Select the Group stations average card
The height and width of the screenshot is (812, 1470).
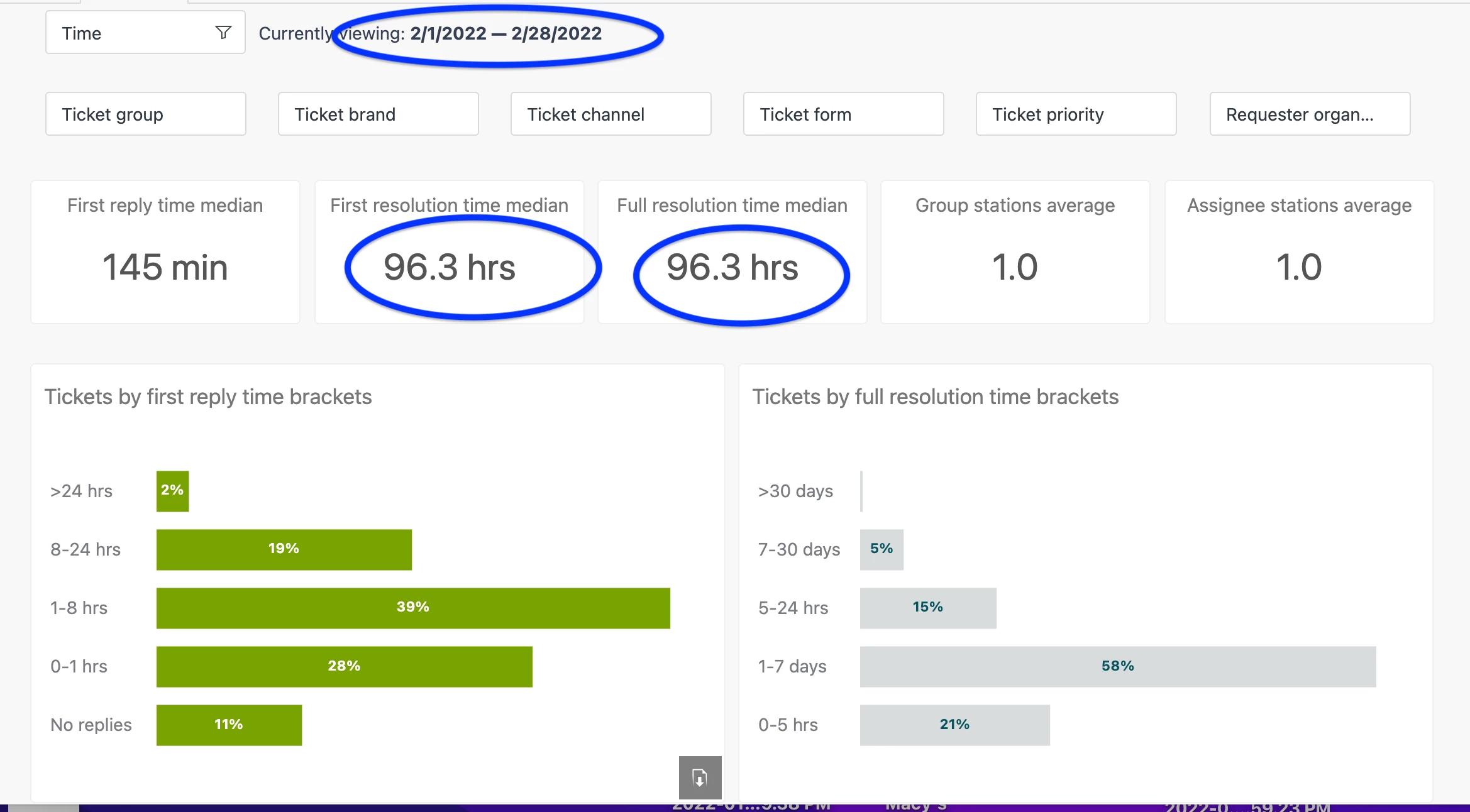point(1015,252)
